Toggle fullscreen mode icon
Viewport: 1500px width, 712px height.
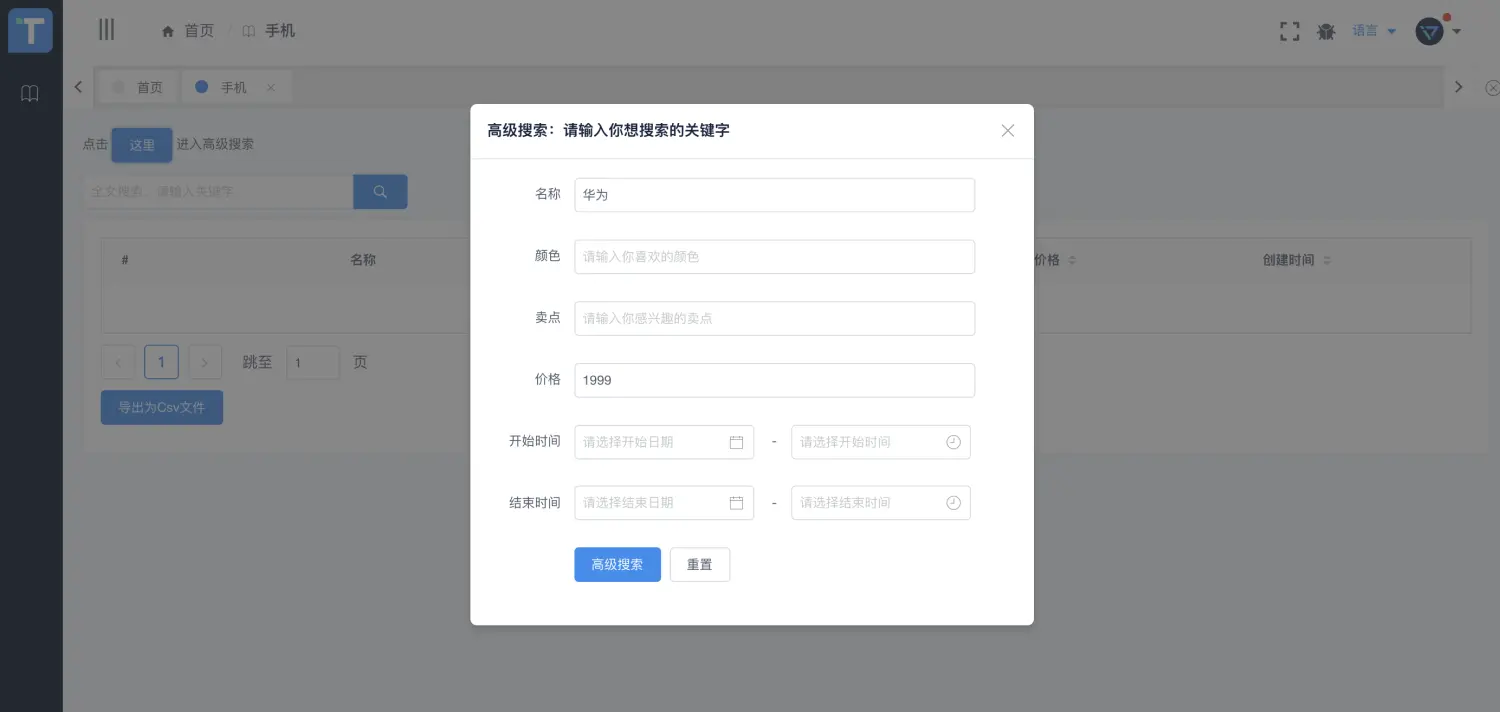1290,31
